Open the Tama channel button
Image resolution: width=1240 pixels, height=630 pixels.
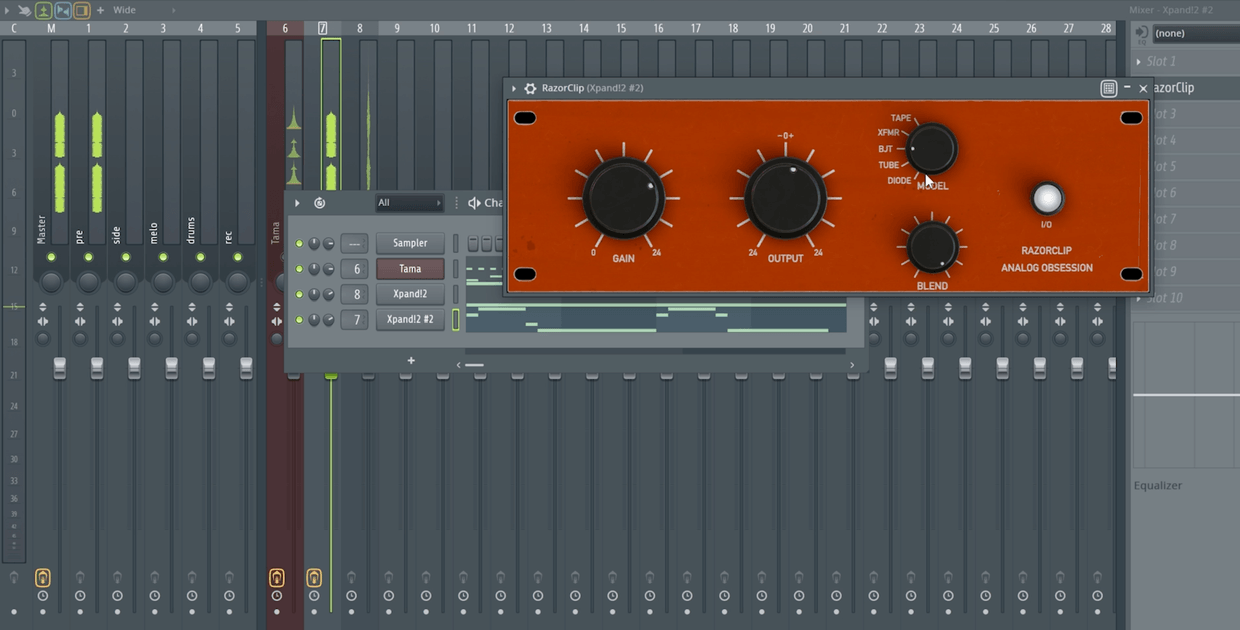tap(410, 269)
